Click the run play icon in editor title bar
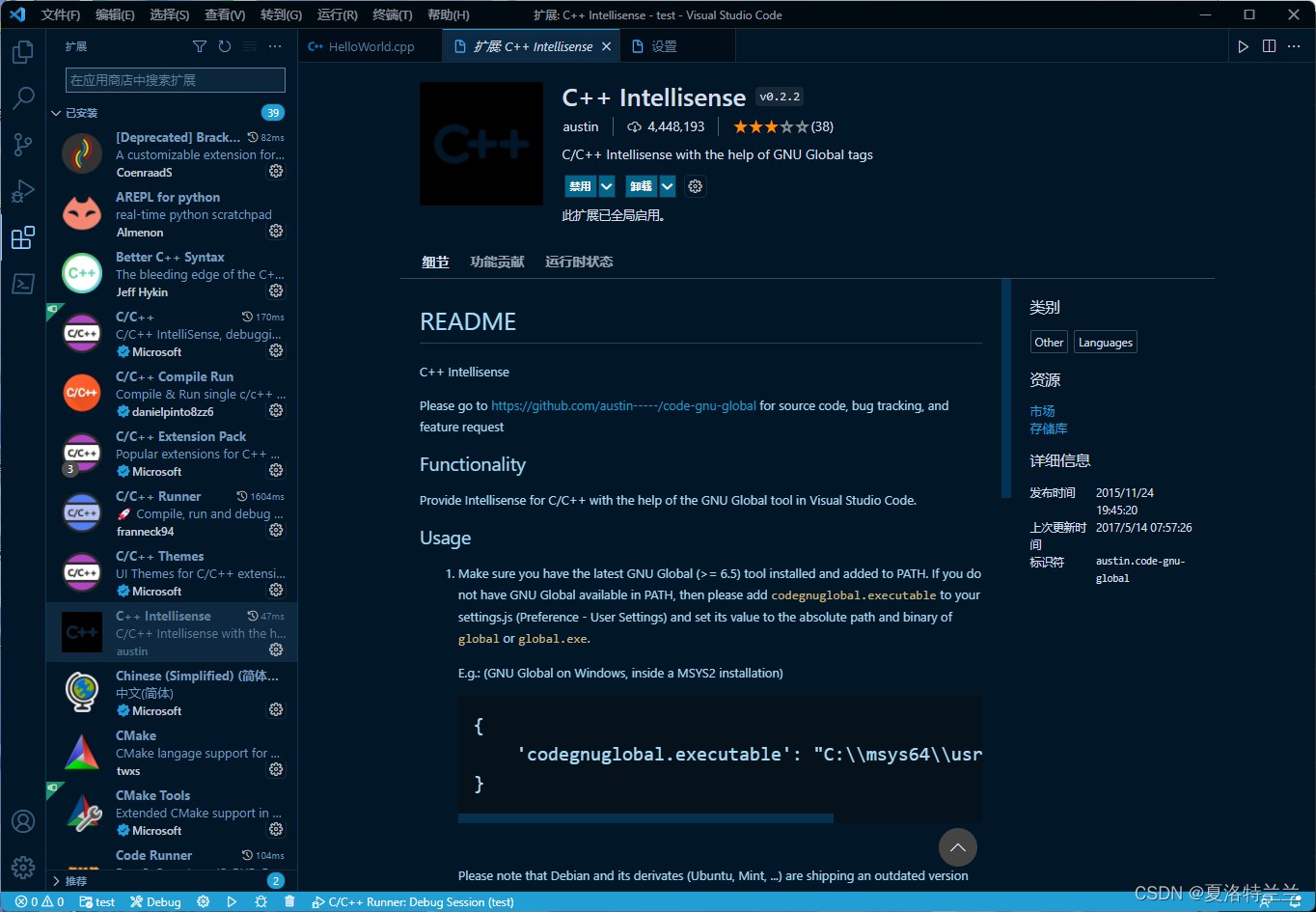The image size is (1316, 912). [x=1244, y=46]
